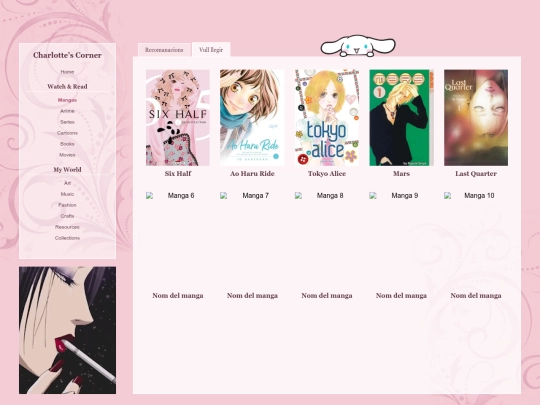The width and height of the screenshot is (540, 405).
Task: Open the Art sidebar link
Action: [x=67, y=183]
